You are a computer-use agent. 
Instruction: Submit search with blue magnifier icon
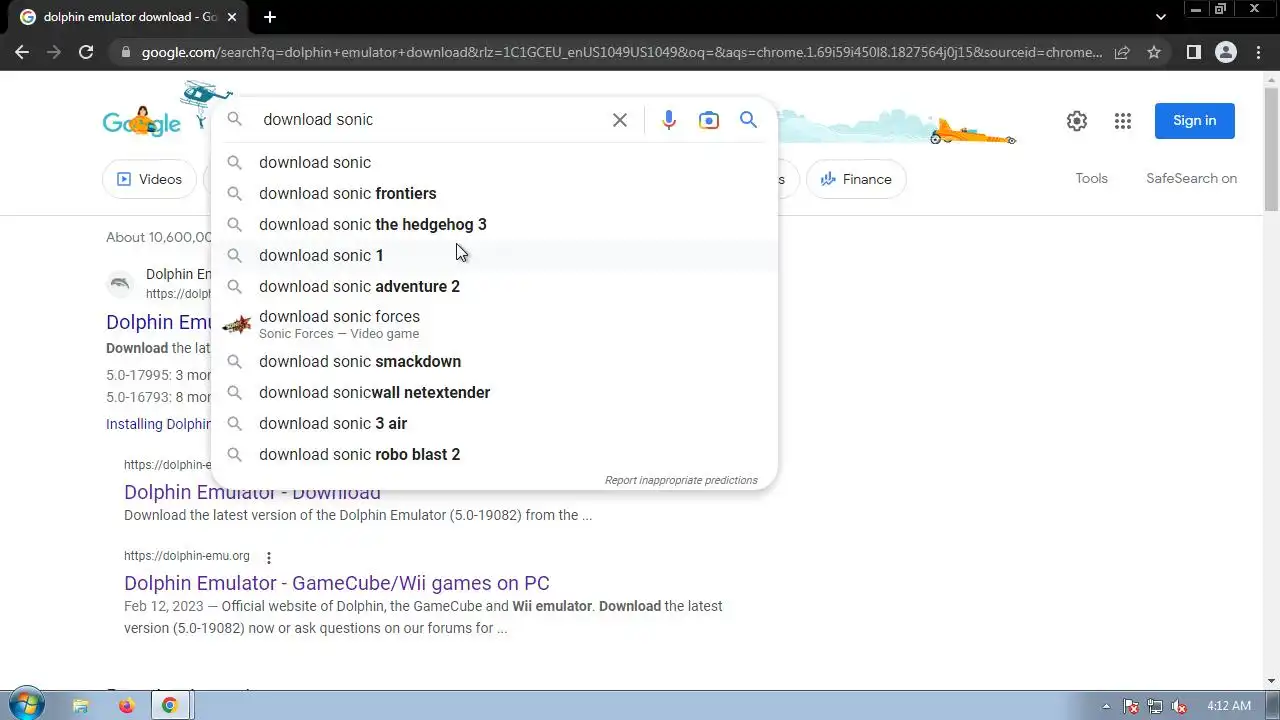[x=748, y=120]
